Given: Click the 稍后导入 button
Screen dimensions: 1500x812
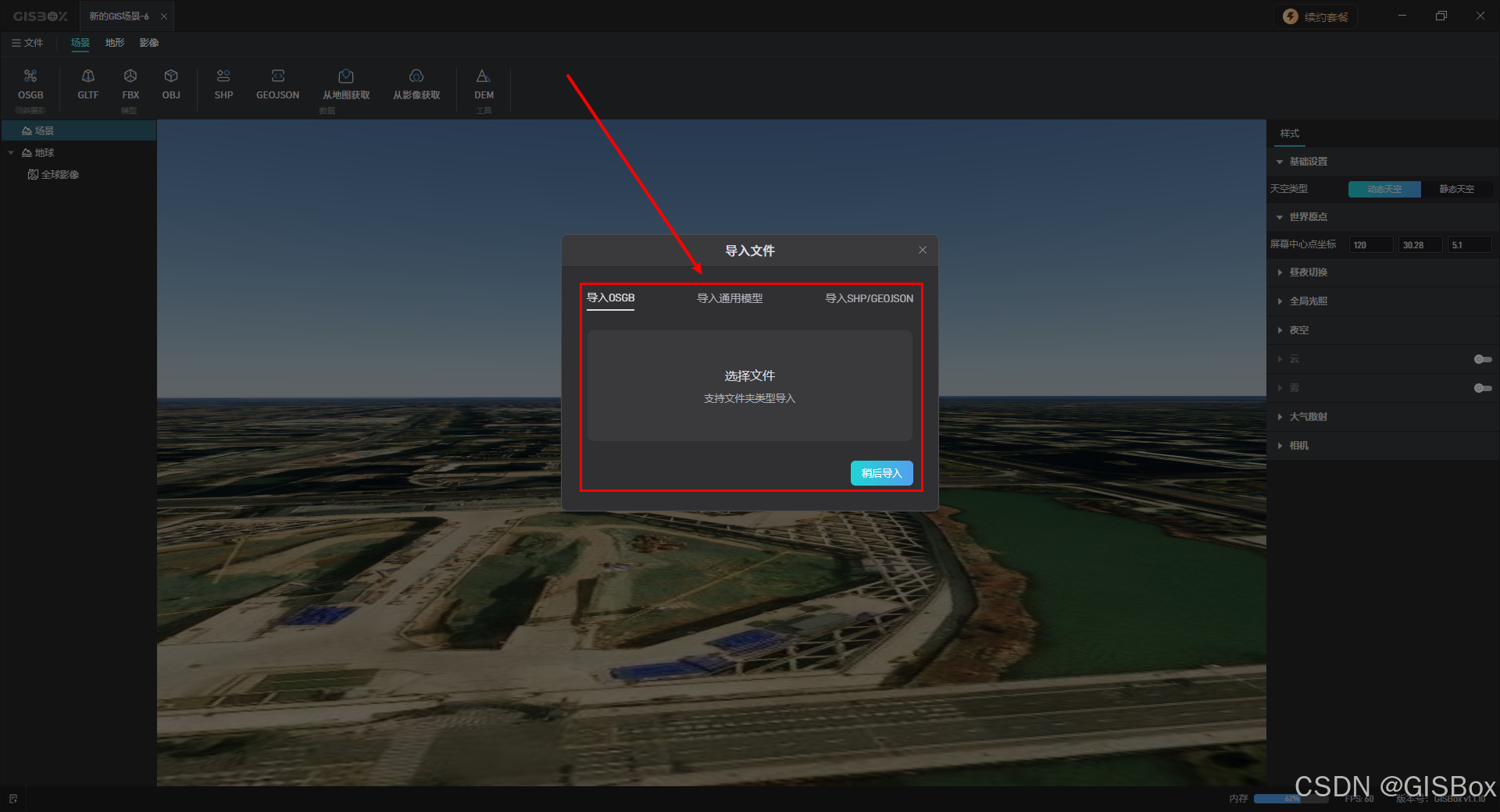Looking at the screenshot, I should pyautogui.click(x=881, y=473).
